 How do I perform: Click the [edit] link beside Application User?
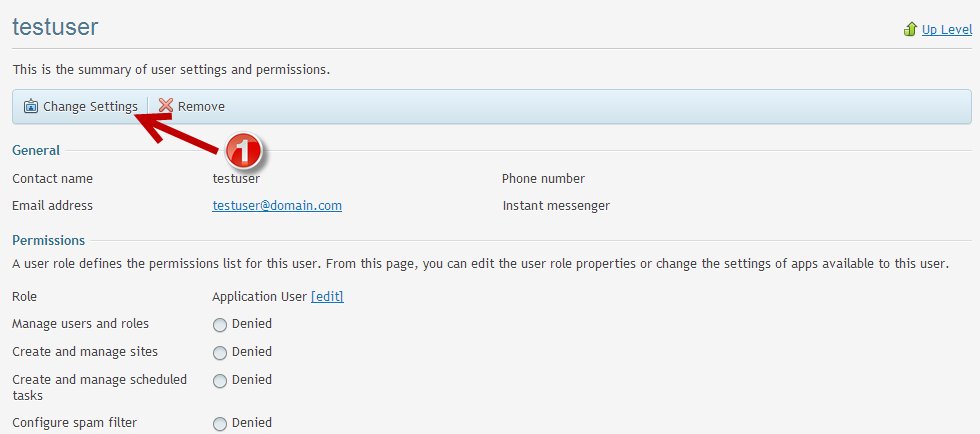point(327,296)
